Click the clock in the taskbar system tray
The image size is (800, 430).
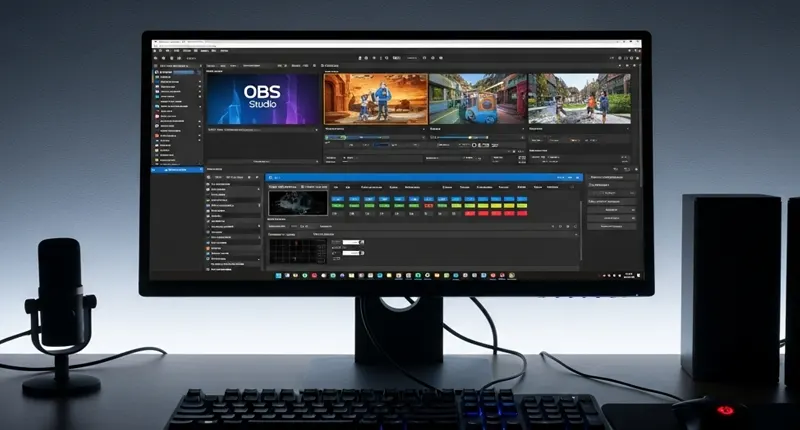point(629,275)
